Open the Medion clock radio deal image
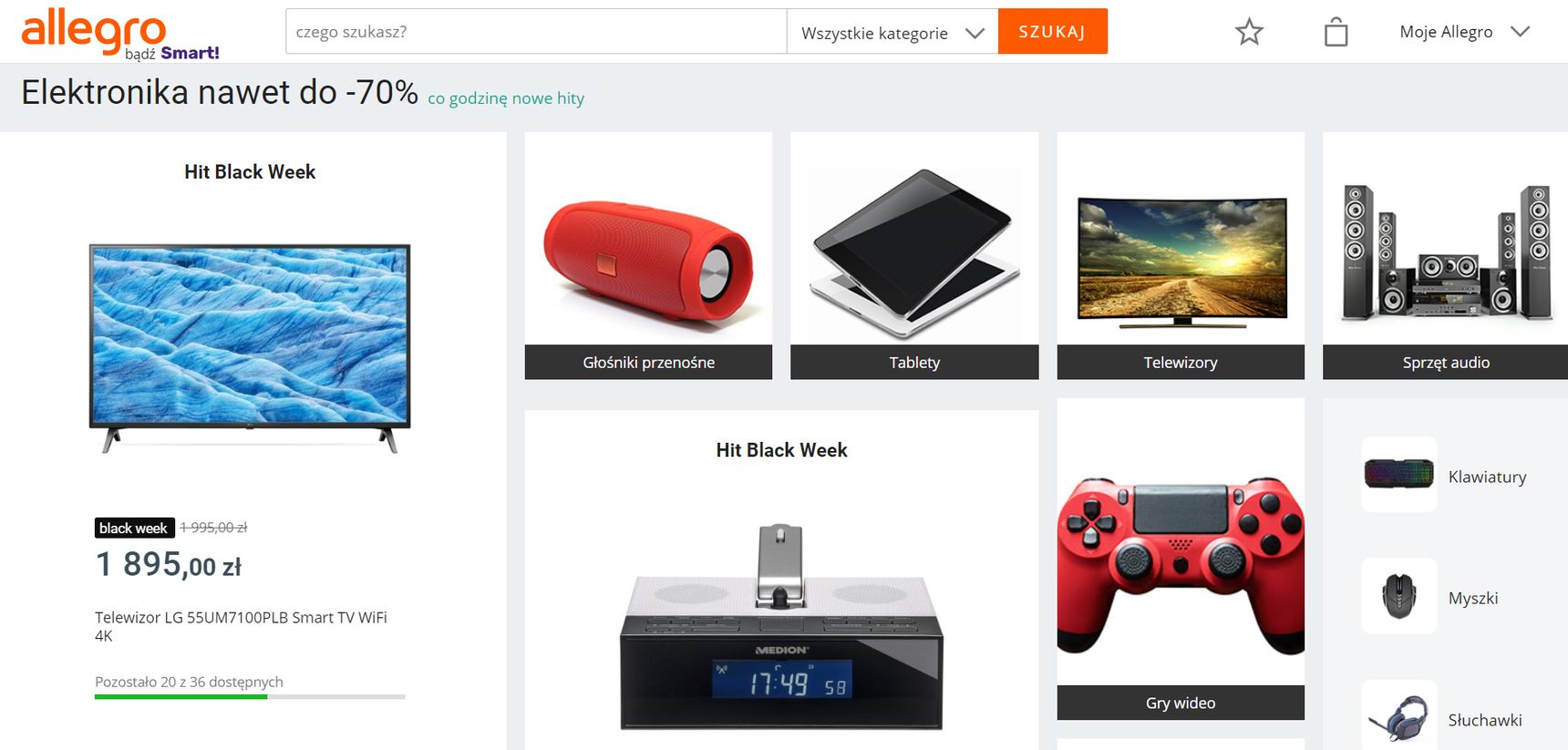 (x=781, y=627)
